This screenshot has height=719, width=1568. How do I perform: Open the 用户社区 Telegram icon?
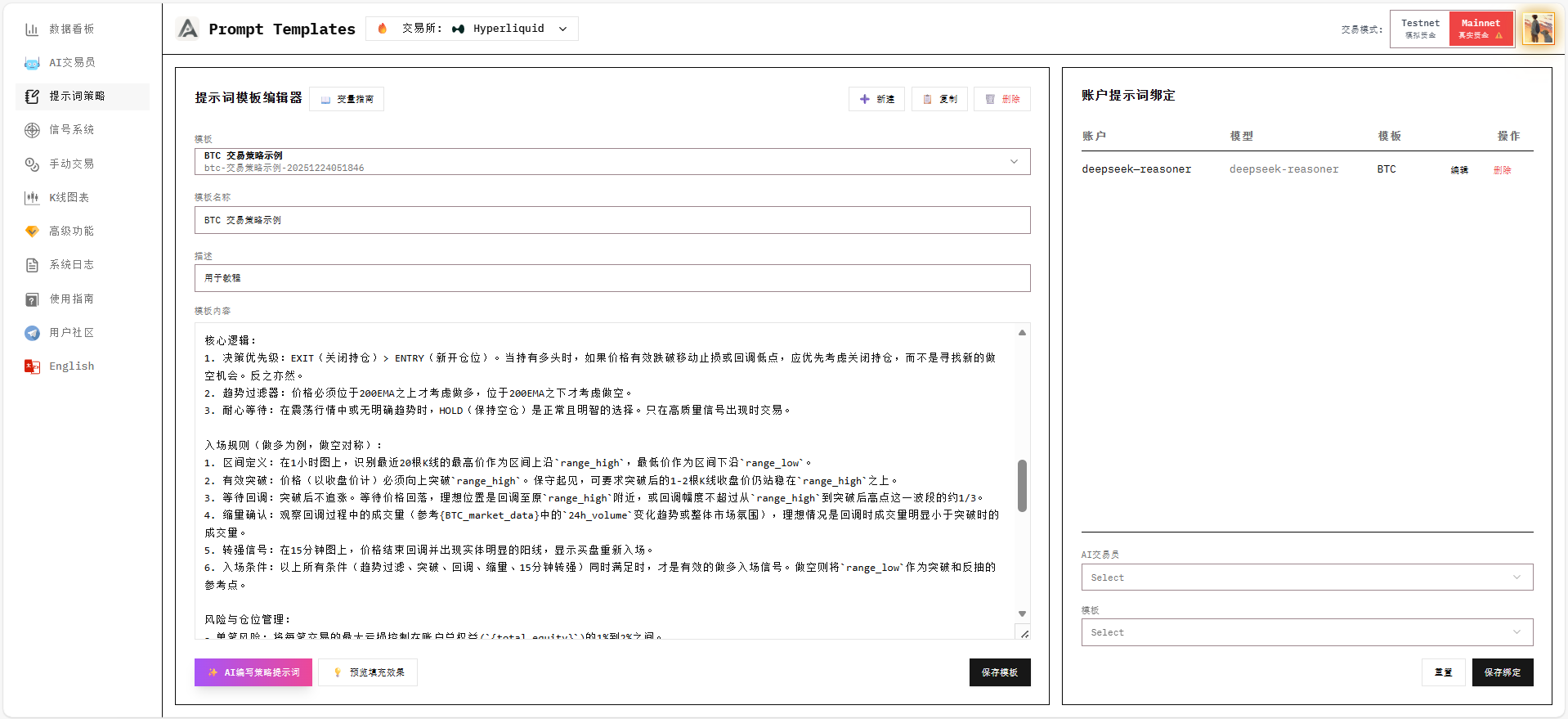tap(32, 333)
